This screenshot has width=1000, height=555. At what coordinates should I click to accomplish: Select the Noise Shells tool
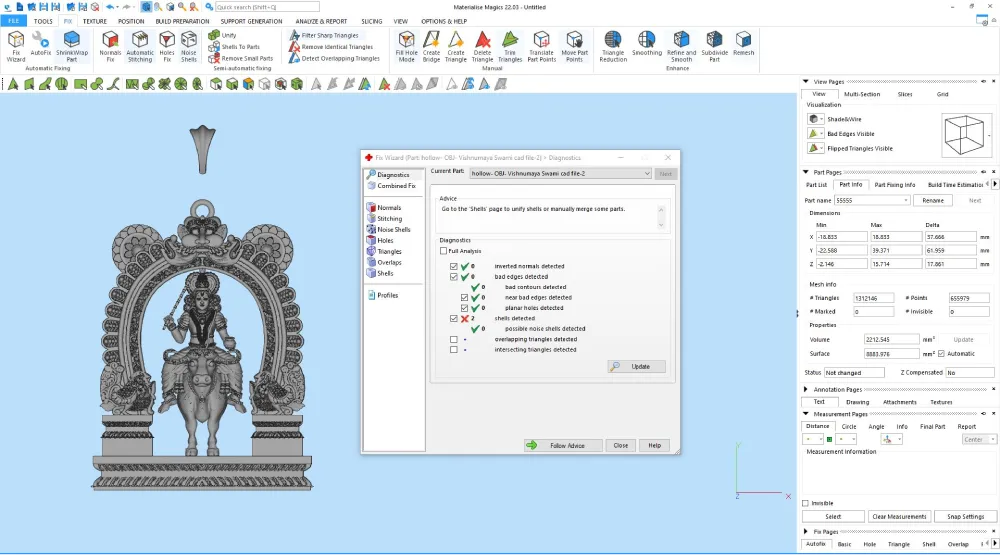189,47
